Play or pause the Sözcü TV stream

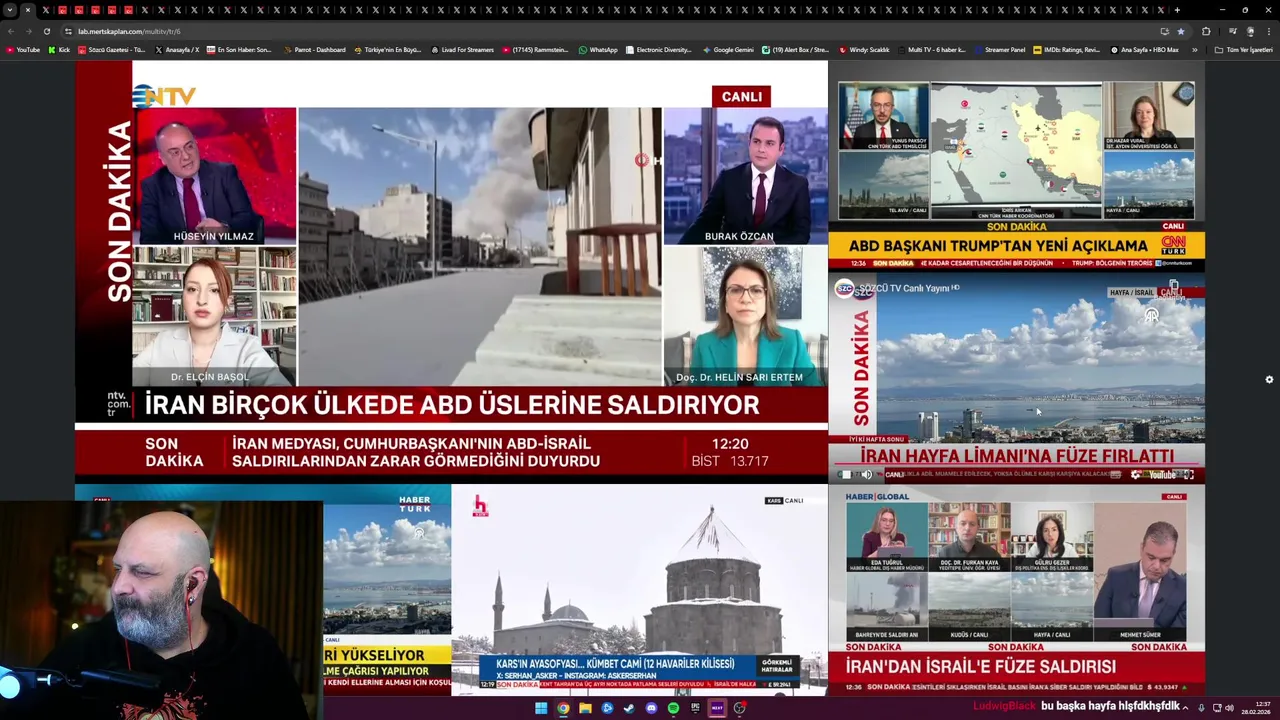click(846, 475)
